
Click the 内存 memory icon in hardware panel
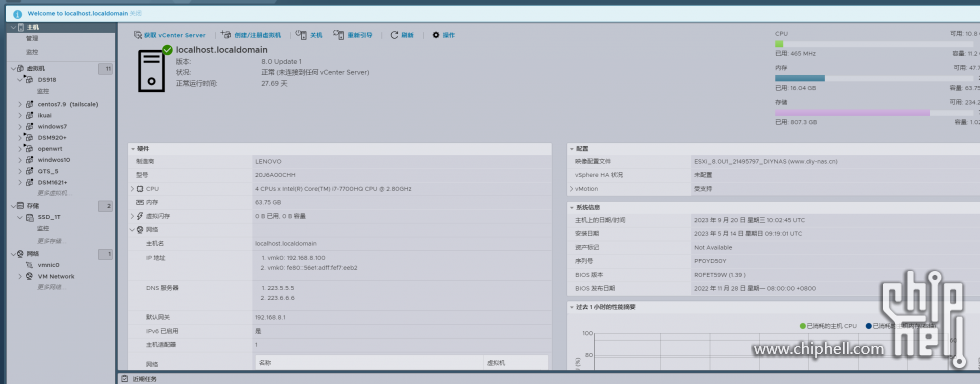pos(140,203)
